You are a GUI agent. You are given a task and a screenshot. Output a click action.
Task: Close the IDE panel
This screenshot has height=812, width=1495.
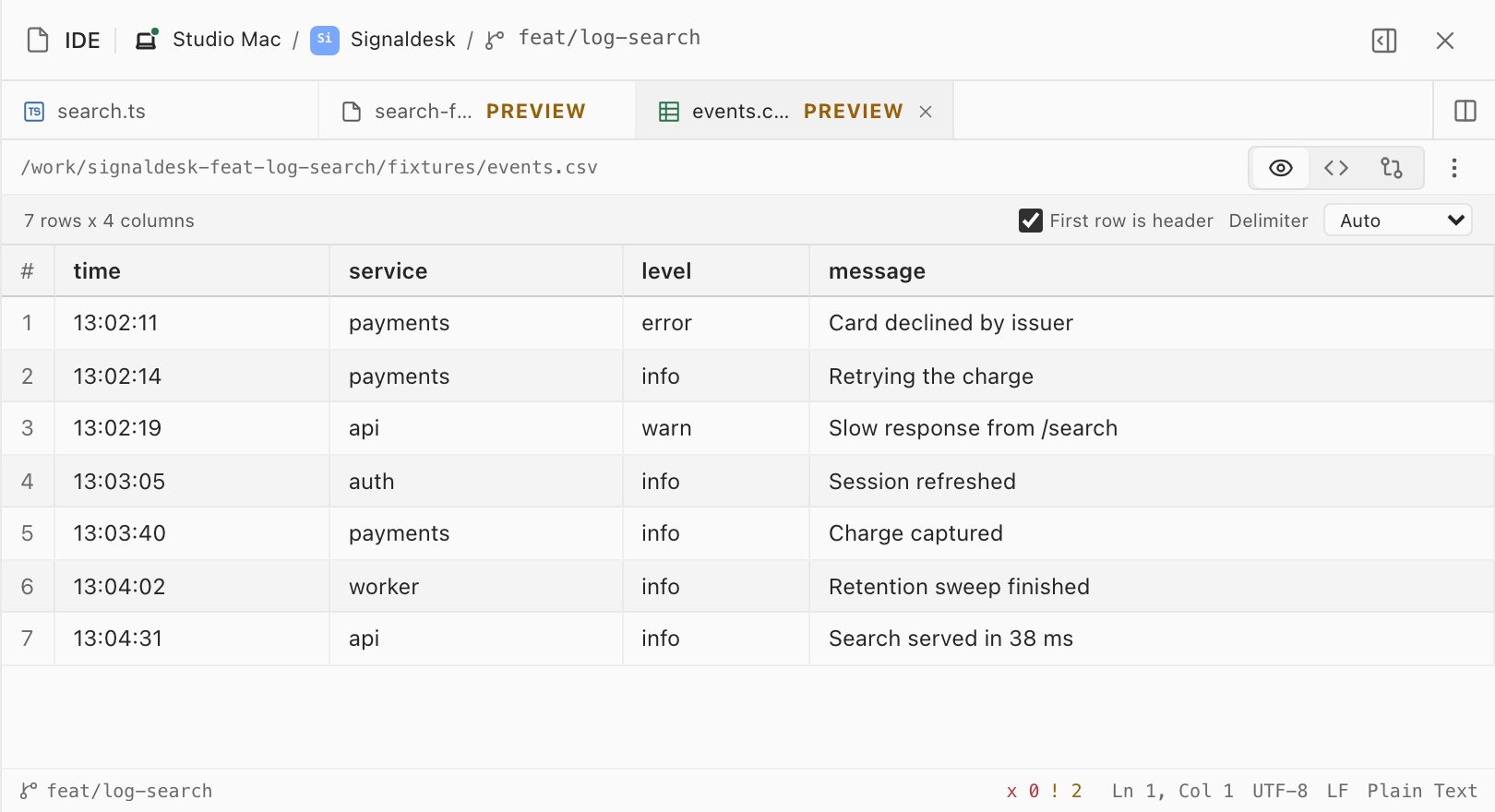(1445, 41)
